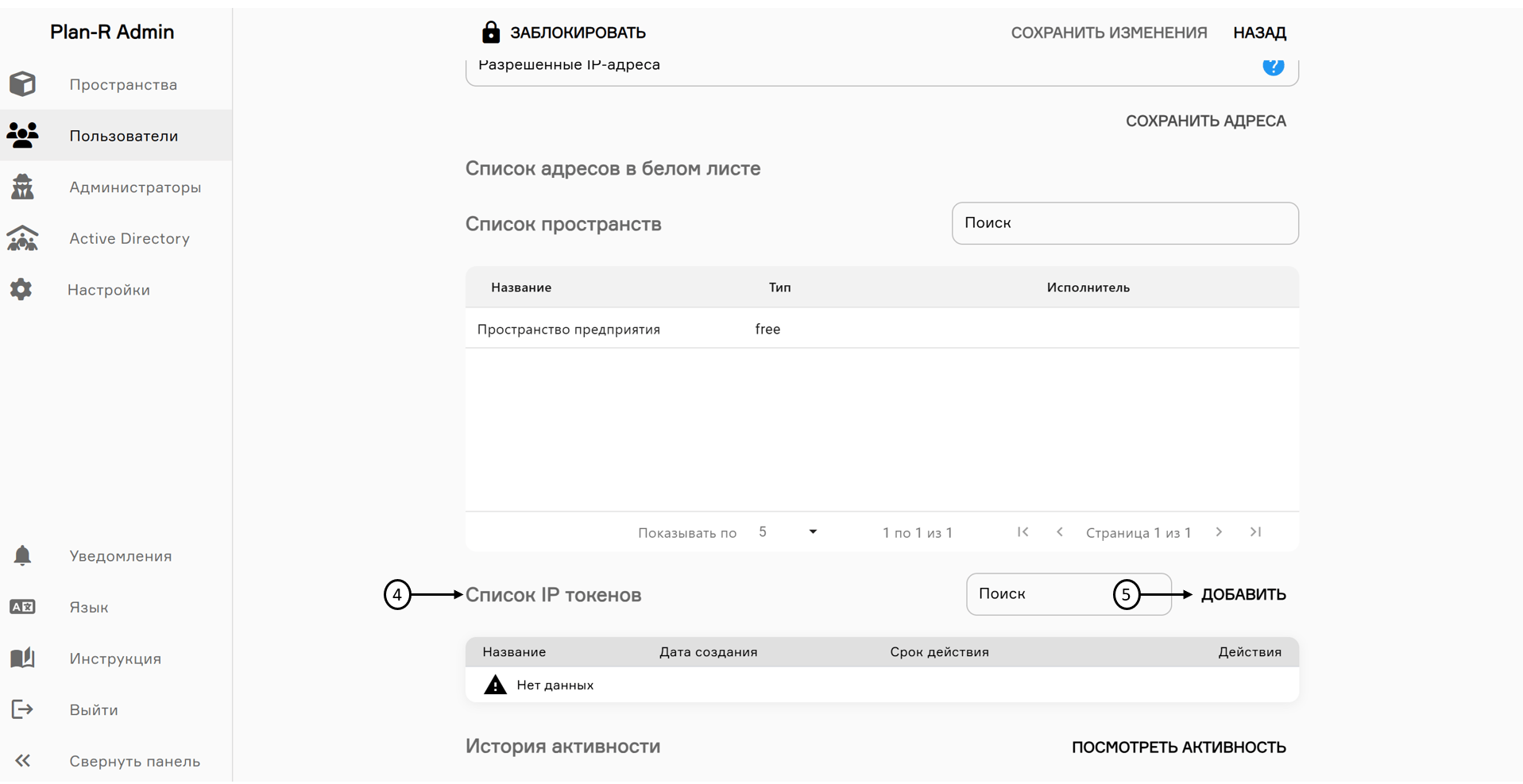This screenshot has width=1523, height=784.
Task: Open ПОСМОТРЕТЬ АКТИВНОСТЬ link
Action: click(x=1178, y=747)
